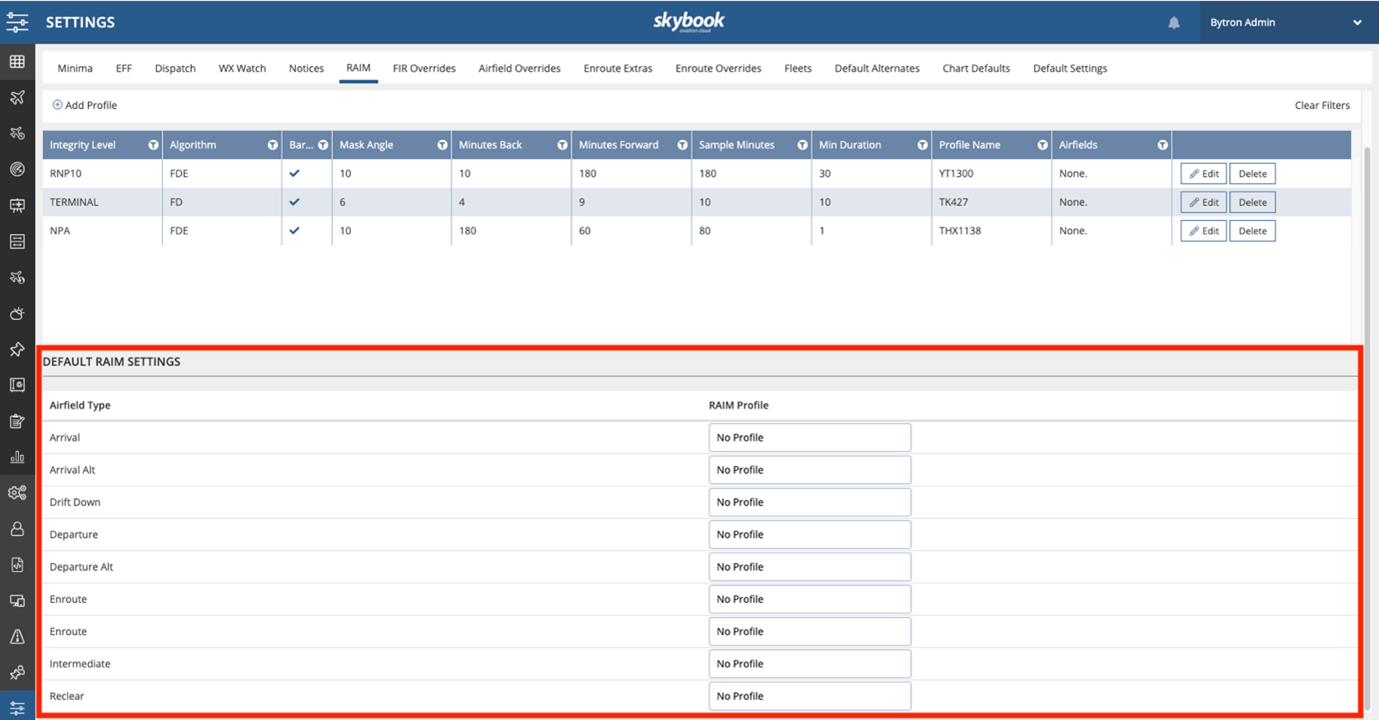
Task: Filter the Integrity Level column
Action: [153, 145]
